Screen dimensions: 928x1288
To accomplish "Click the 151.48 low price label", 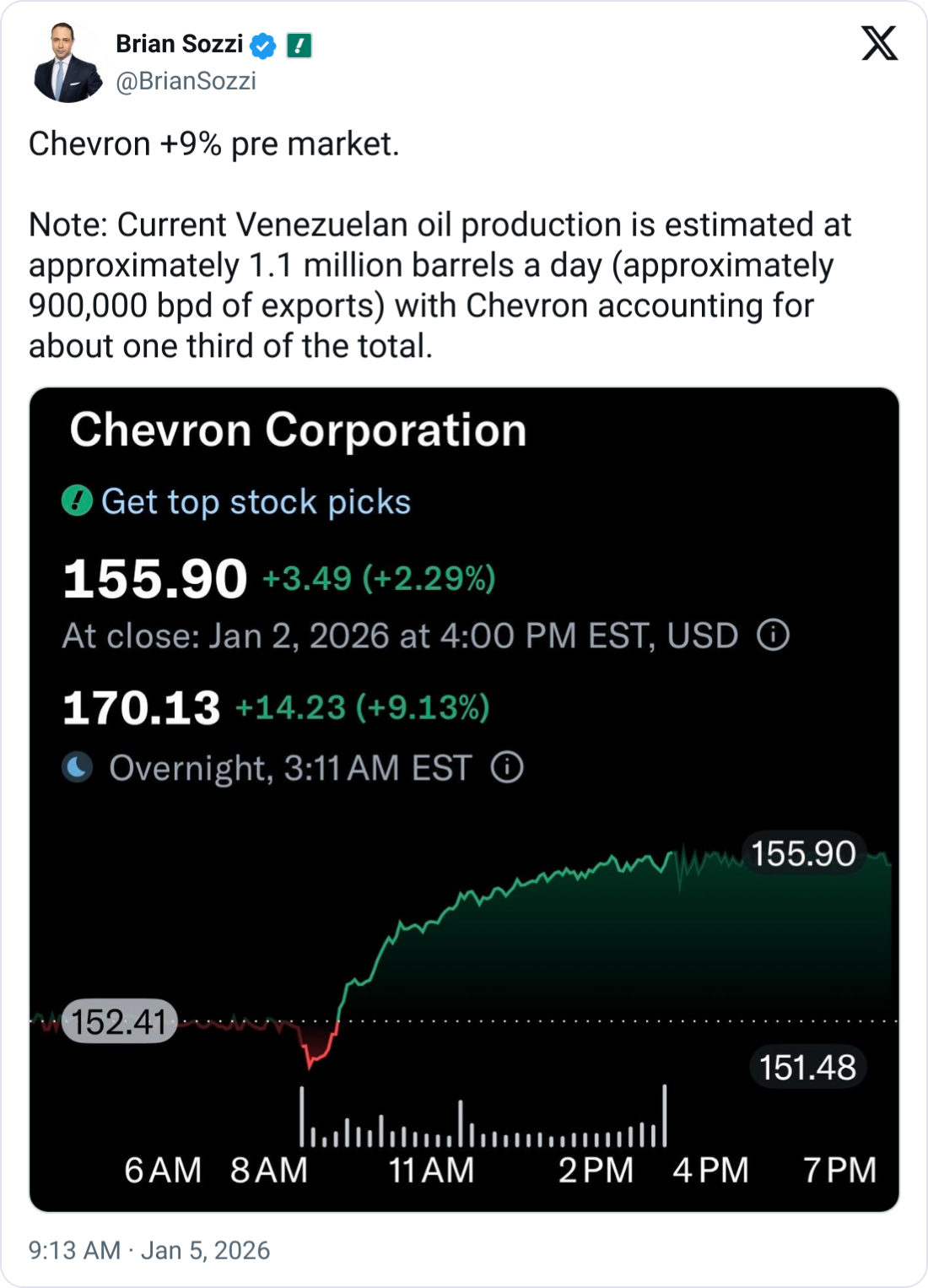I will coord(807,1068).
